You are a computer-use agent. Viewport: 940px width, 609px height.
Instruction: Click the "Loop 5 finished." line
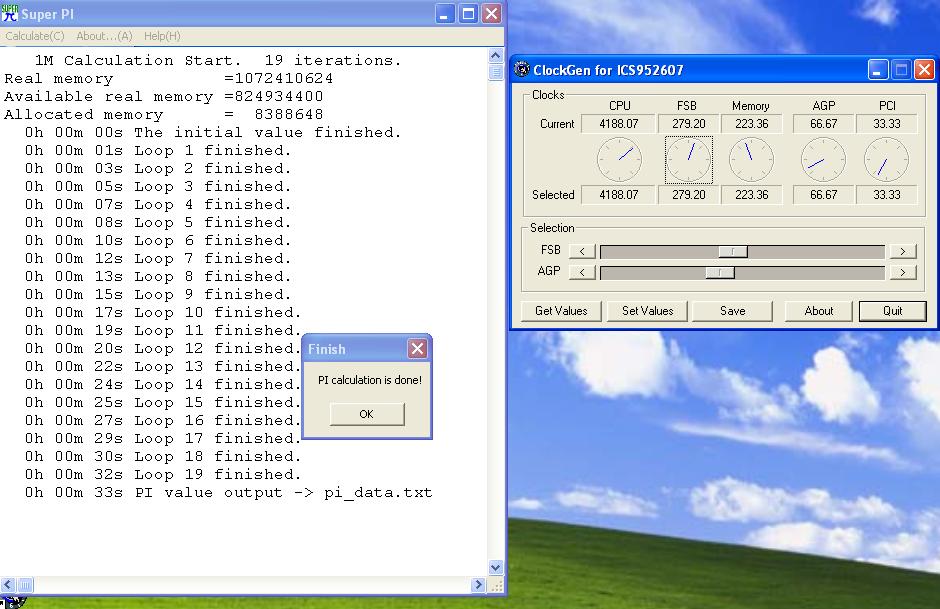pos(158,222)
